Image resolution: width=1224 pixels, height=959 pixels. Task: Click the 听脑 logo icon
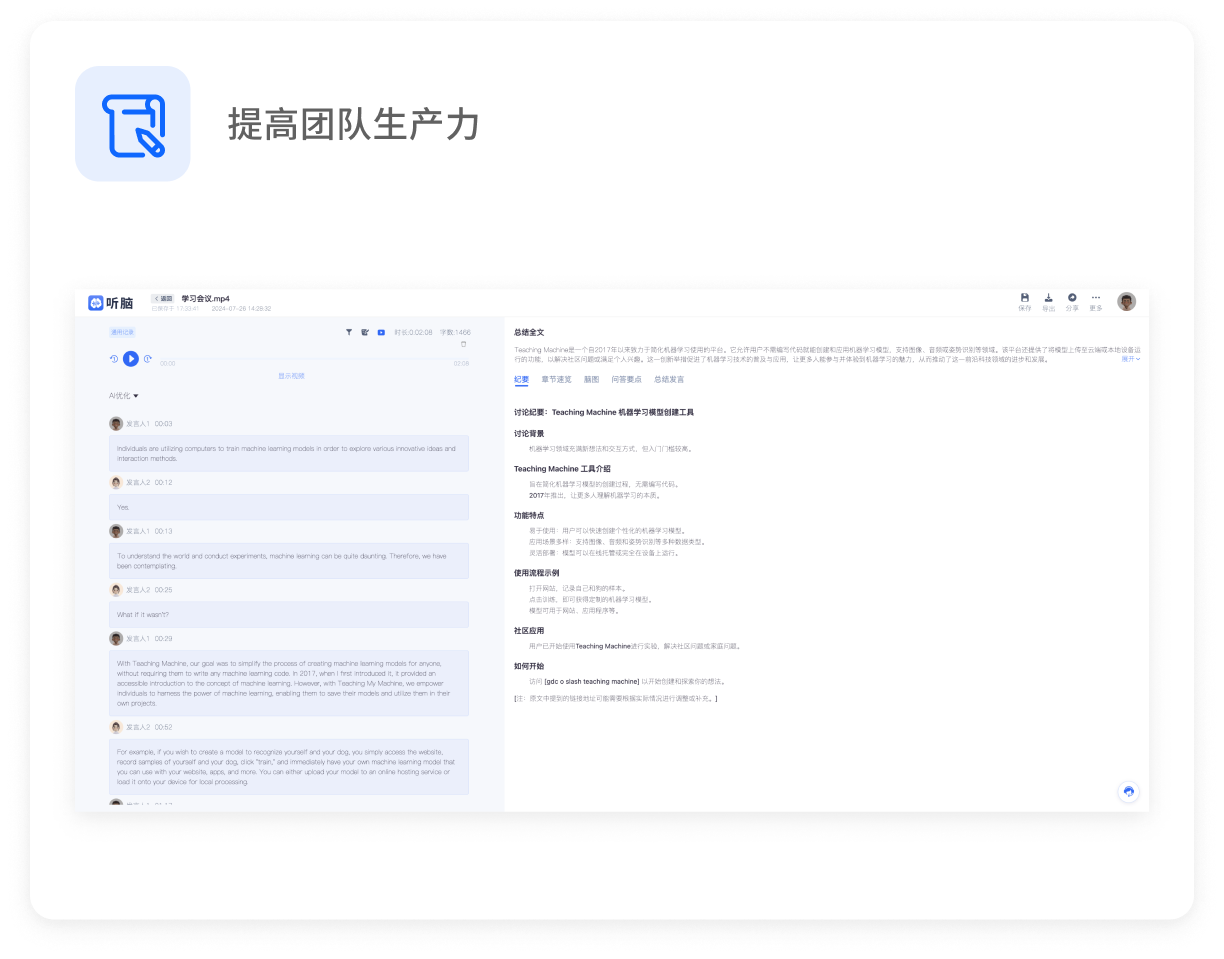click(x=96, y=303)
